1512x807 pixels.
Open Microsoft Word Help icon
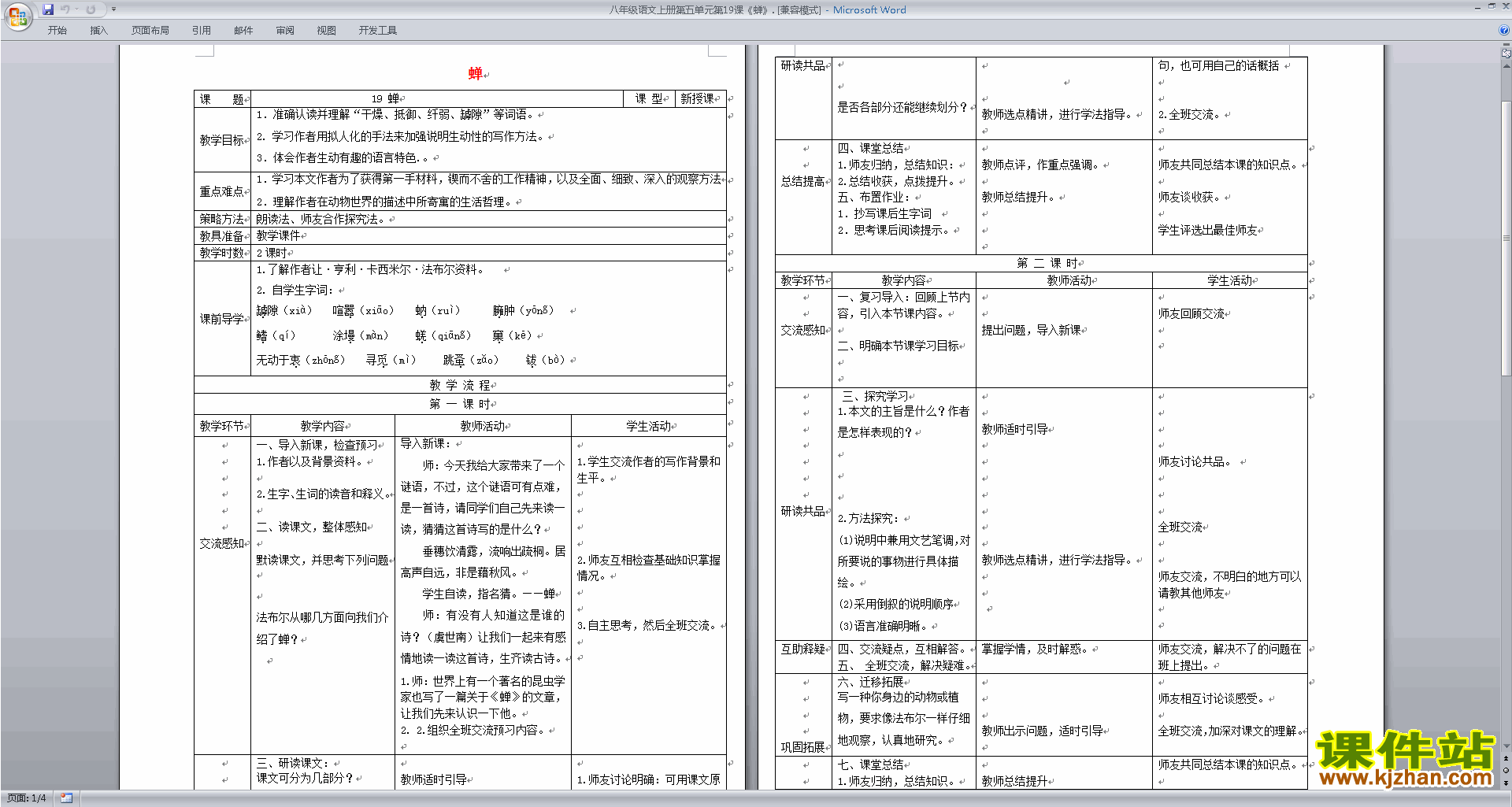[1504, 30]
